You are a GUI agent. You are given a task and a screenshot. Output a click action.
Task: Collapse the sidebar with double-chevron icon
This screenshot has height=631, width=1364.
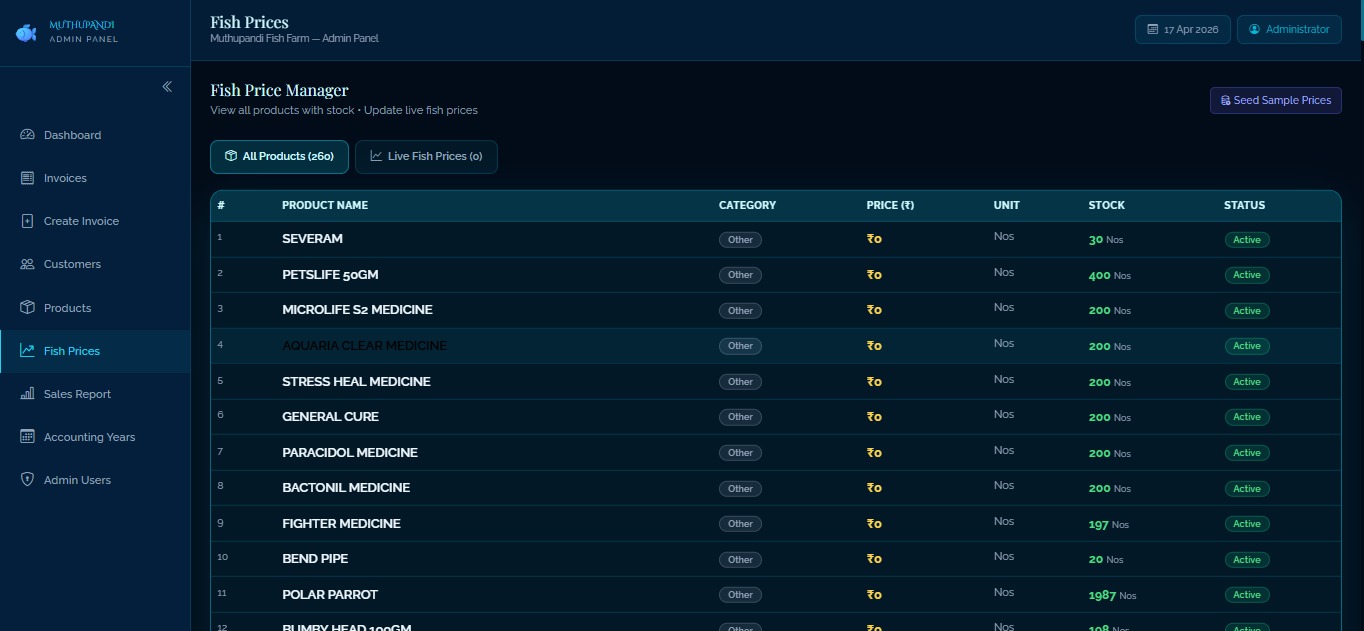tap(167, 87)
